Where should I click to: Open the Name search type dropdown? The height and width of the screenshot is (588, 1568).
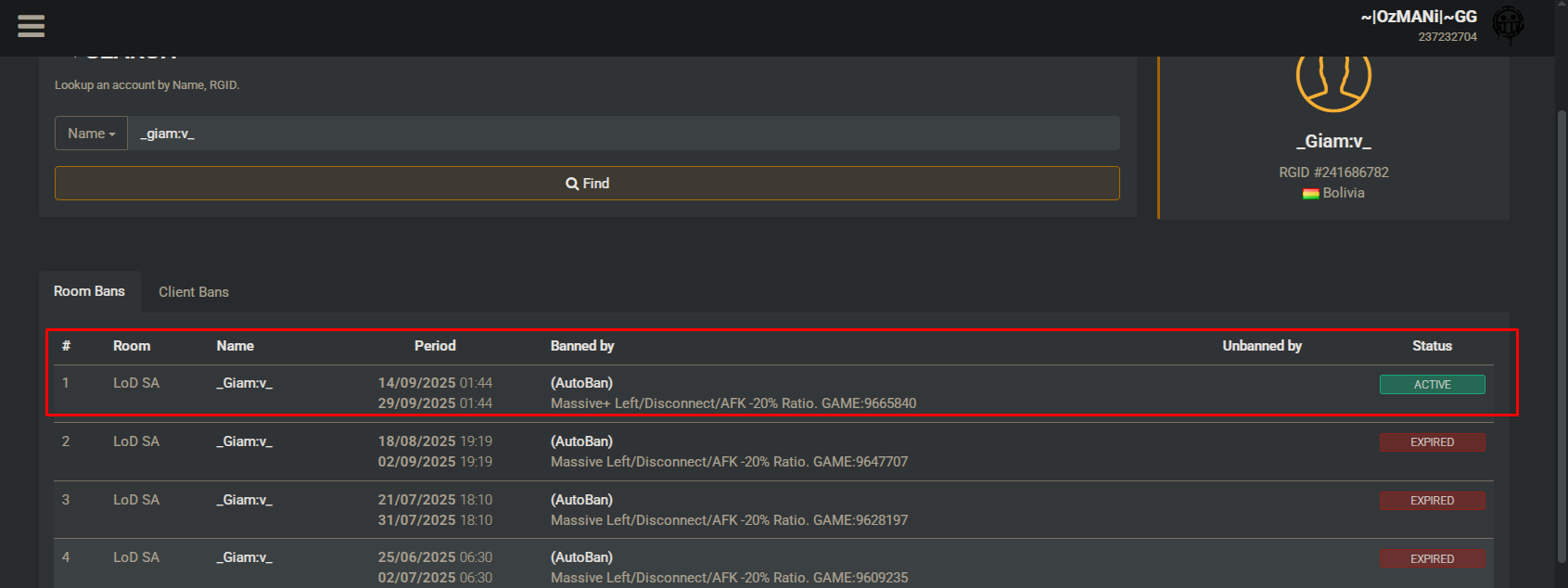point(91,134)
